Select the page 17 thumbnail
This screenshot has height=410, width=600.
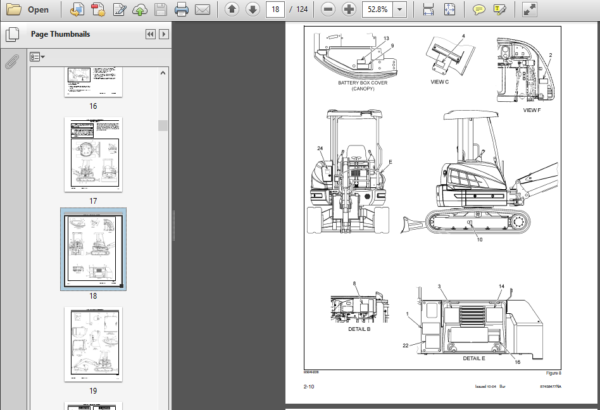click(x=93, y=155)
